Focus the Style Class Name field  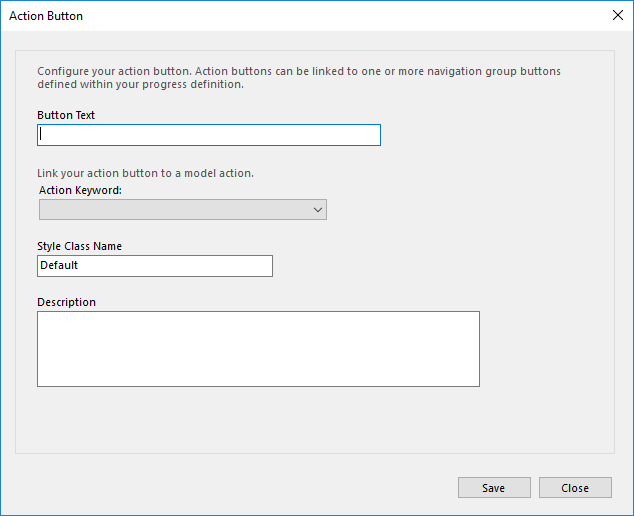pyautogui.click(x=154, y=266)
